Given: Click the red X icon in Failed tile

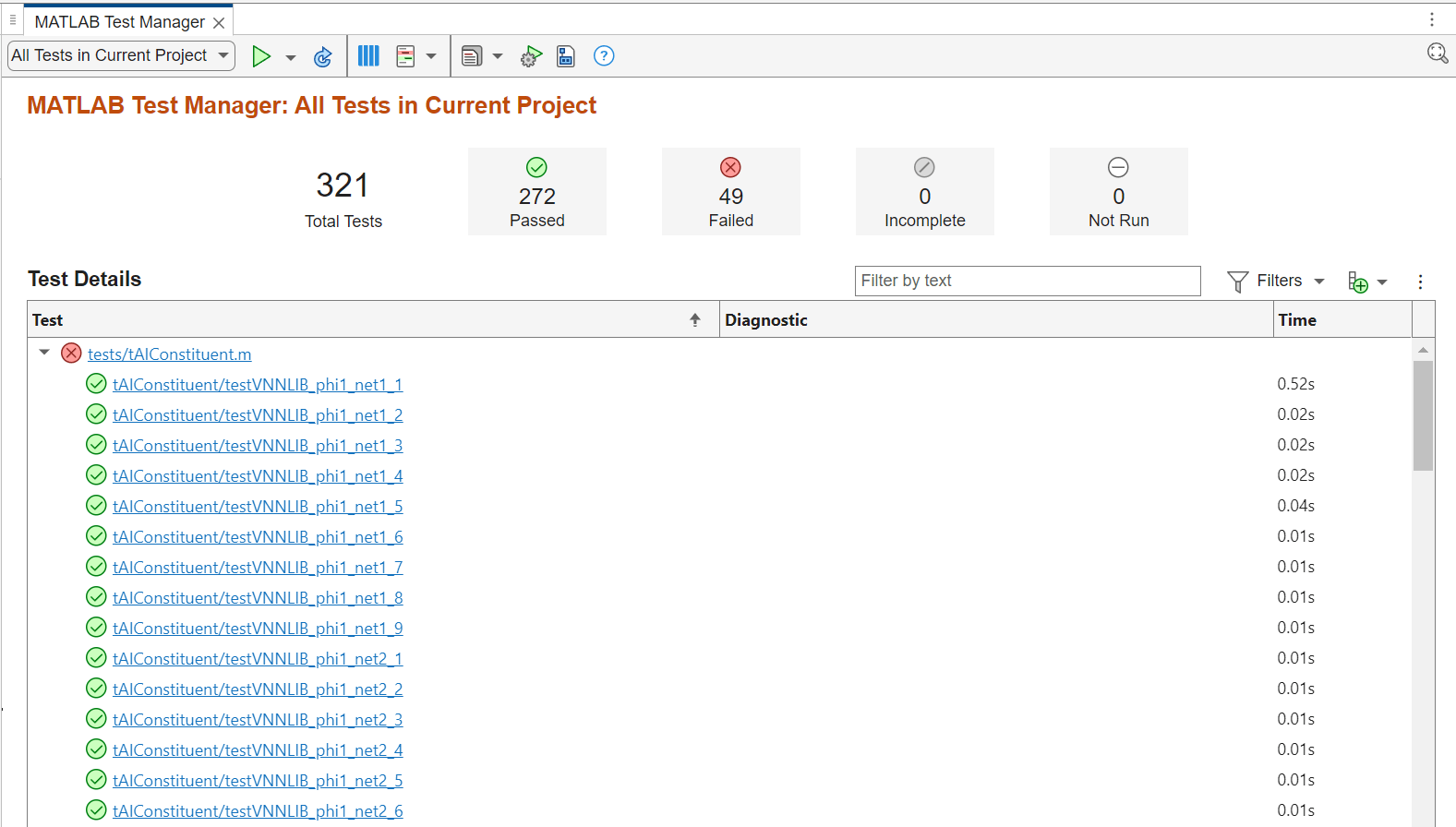Looking at the screenshot, I should 730,167.
